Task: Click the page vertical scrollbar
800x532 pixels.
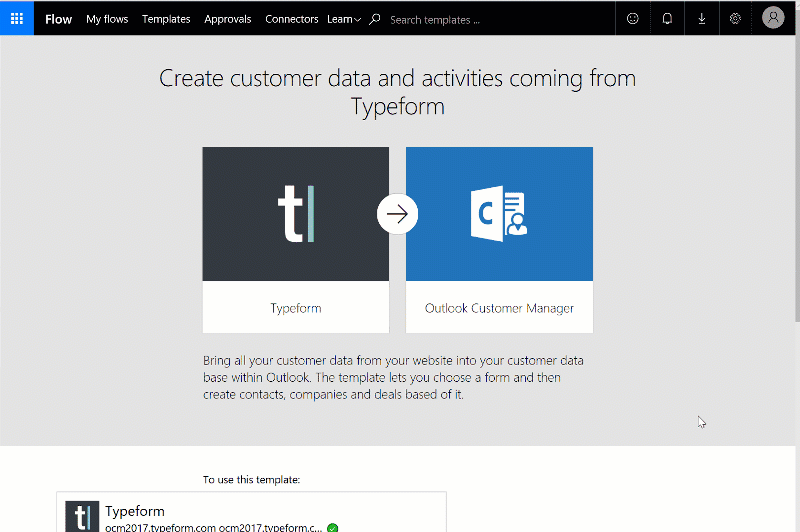Action: tap(797, 179)
